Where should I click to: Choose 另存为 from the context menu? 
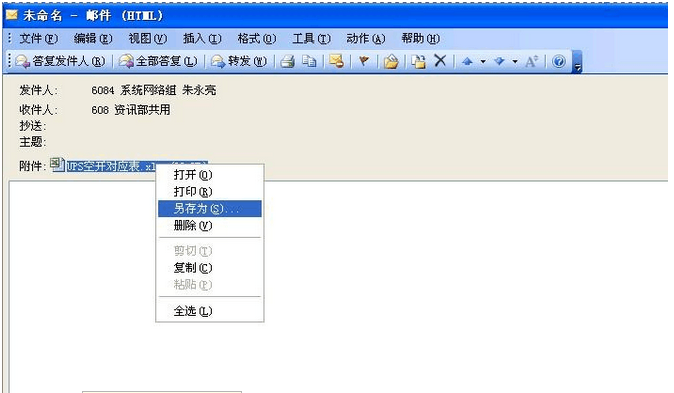coord(210,209)
